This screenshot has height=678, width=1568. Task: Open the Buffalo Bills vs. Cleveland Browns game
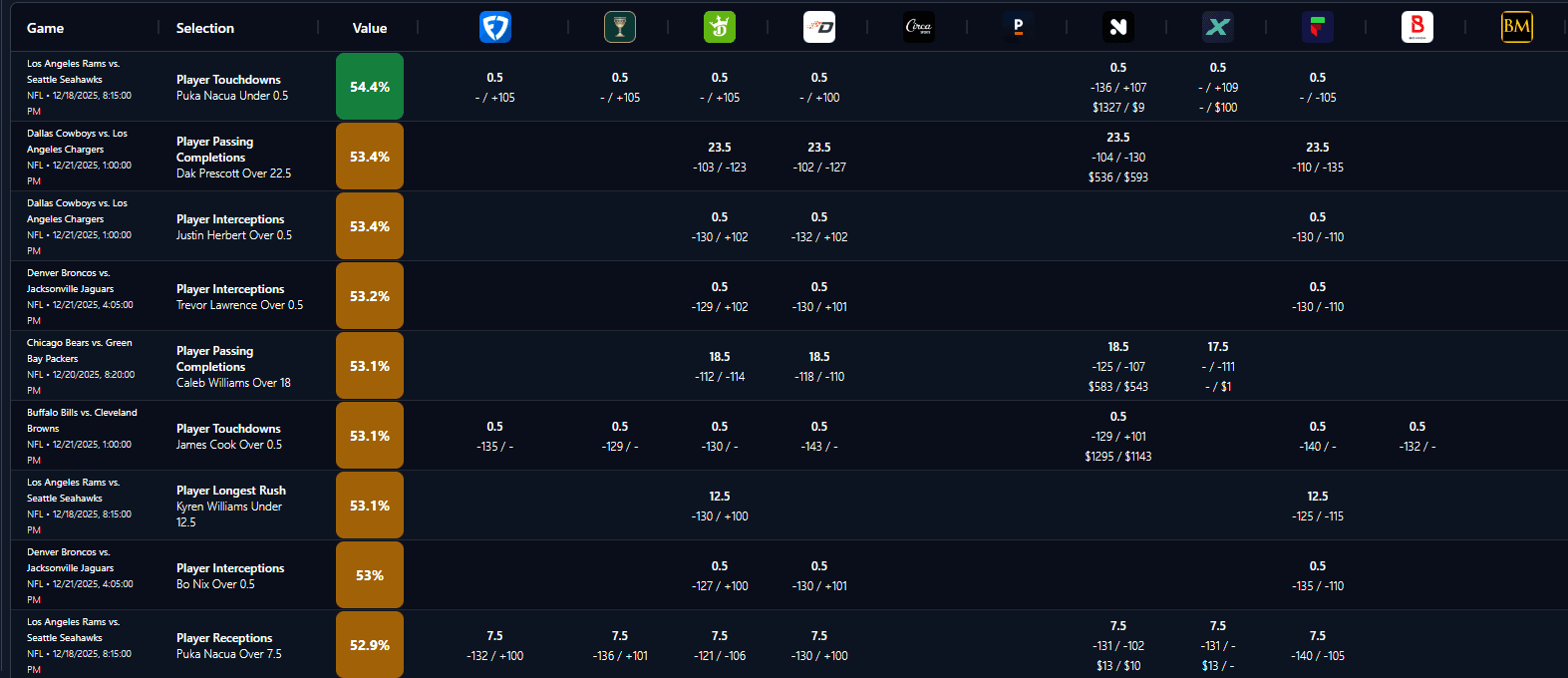tap(82, 420)
